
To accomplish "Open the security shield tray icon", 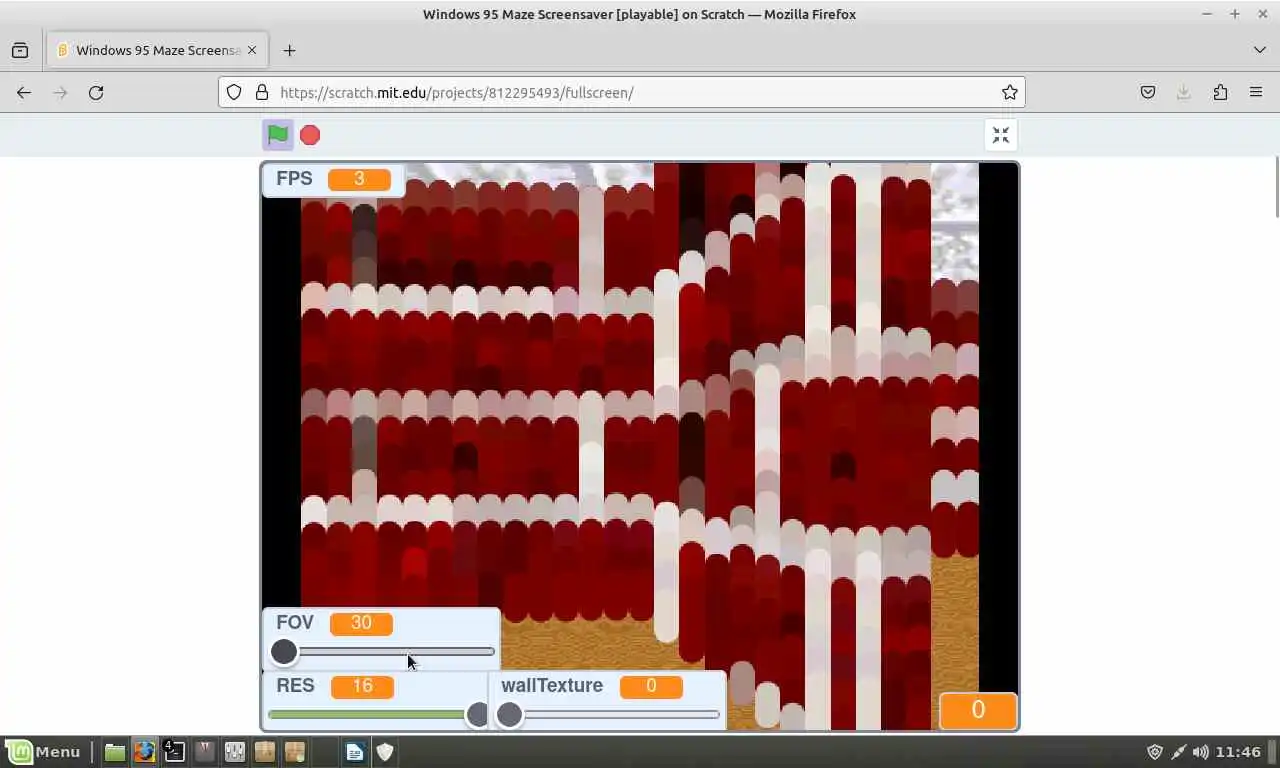I will 1155,752.
